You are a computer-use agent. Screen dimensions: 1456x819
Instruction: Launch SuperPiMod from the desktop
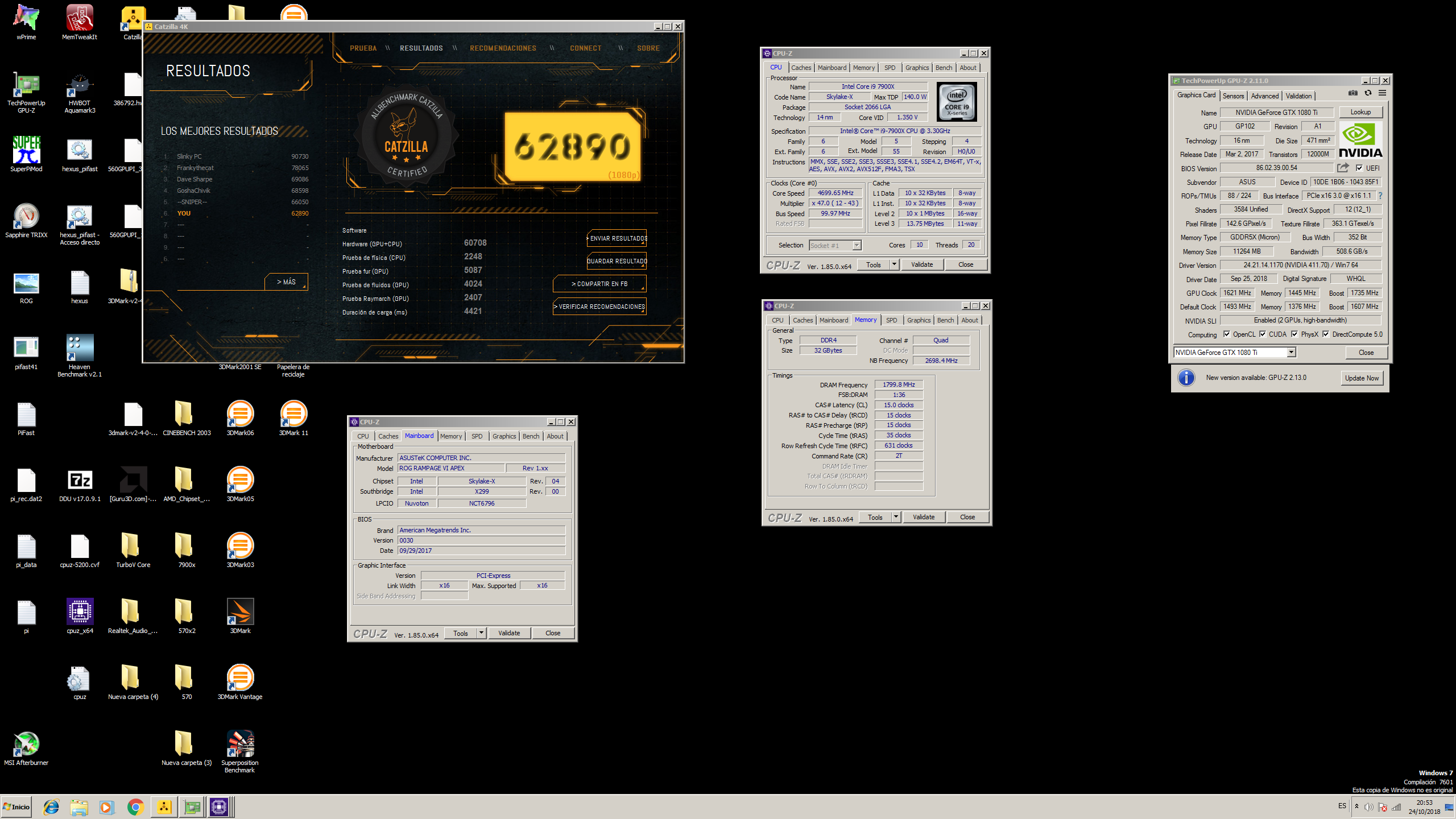26,154
